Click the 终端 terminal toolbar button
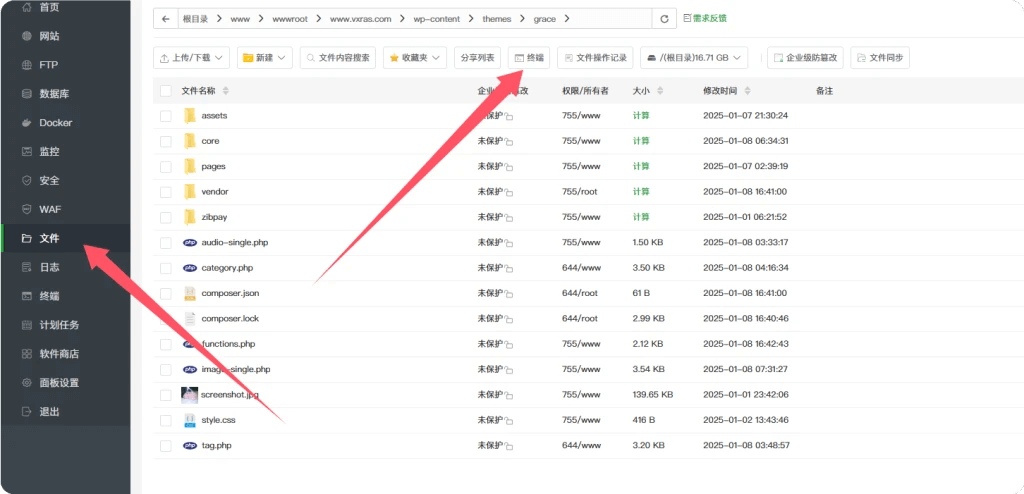This screenshot has width=1024, height=494. click(x=529, y=58)
